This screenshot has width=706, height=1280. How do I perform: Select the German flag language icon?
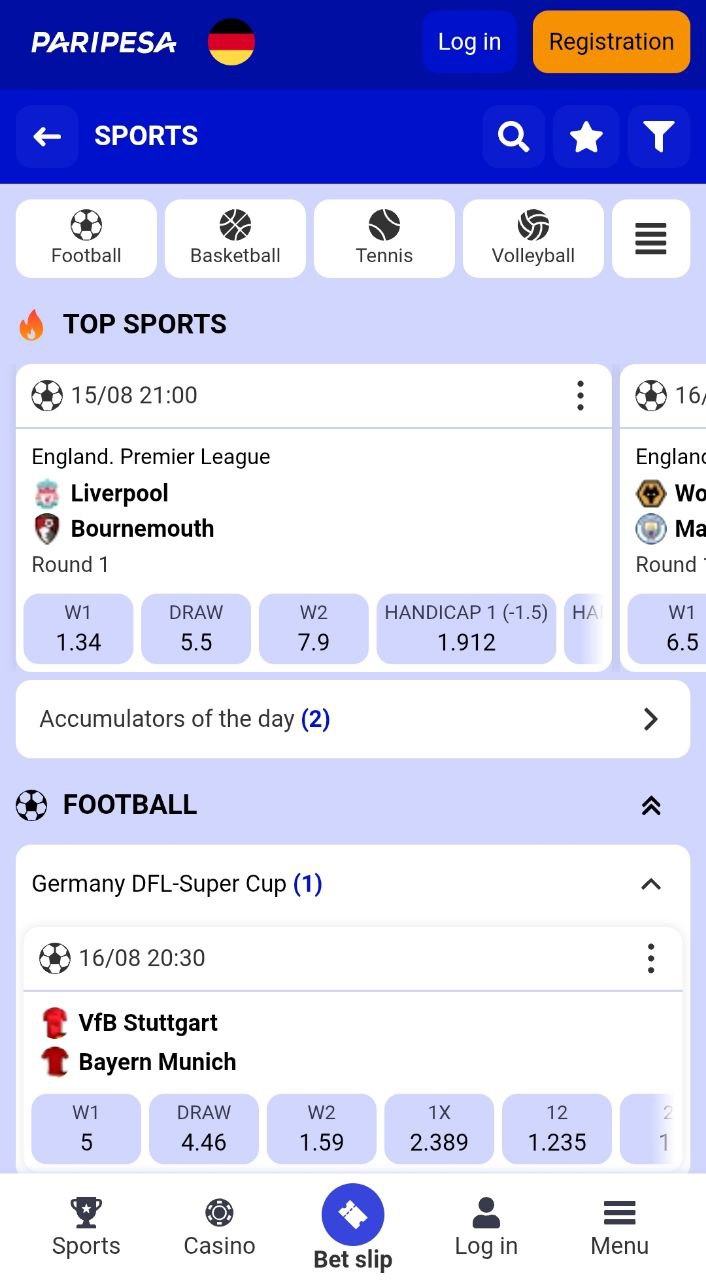point(231,42)
